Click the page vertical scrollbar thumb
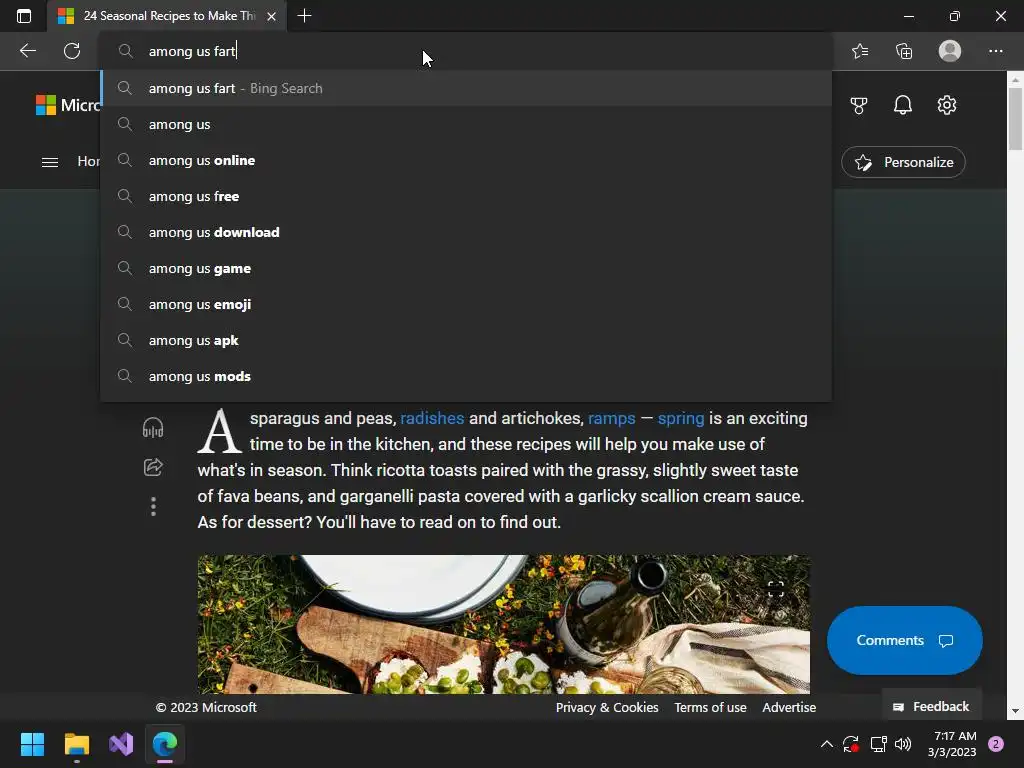This screenshot has height=768, width=1024. coord(1015,119)
